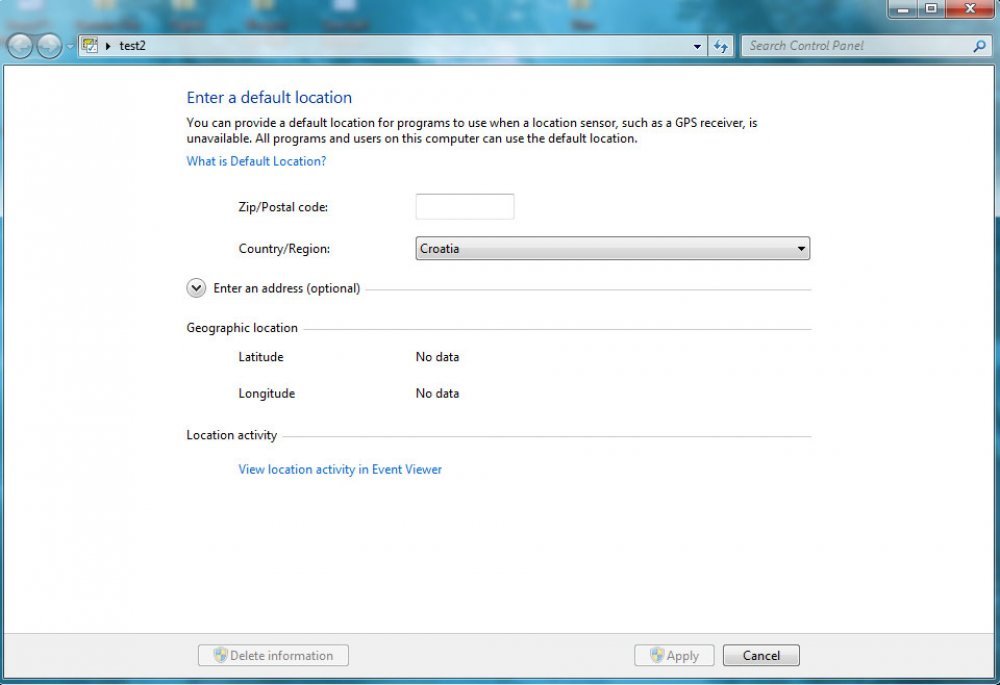Expand the Enter an address (optional) section
The height and width of the screenshot is (685, 1000).
(196, 288)
